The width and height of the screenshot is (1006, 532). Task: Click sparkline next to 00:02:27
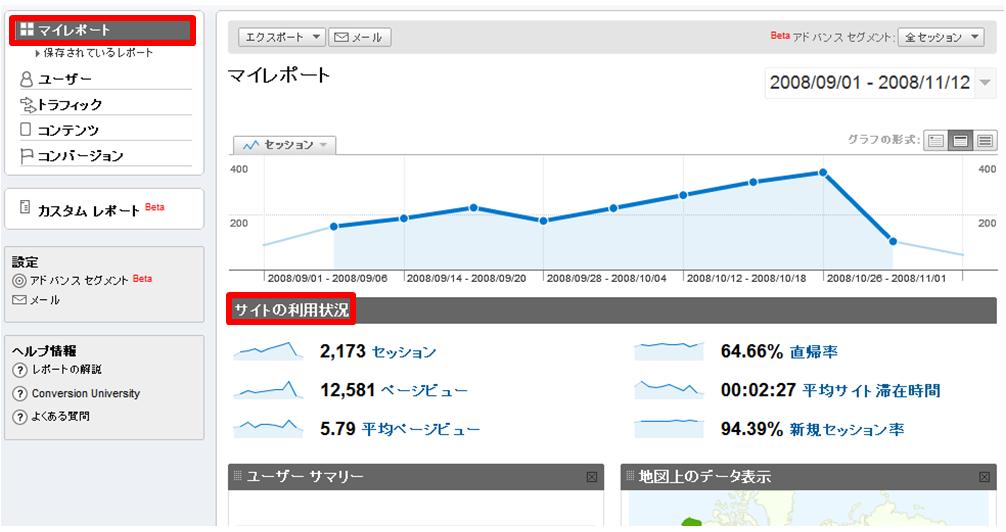pos(669,390)
